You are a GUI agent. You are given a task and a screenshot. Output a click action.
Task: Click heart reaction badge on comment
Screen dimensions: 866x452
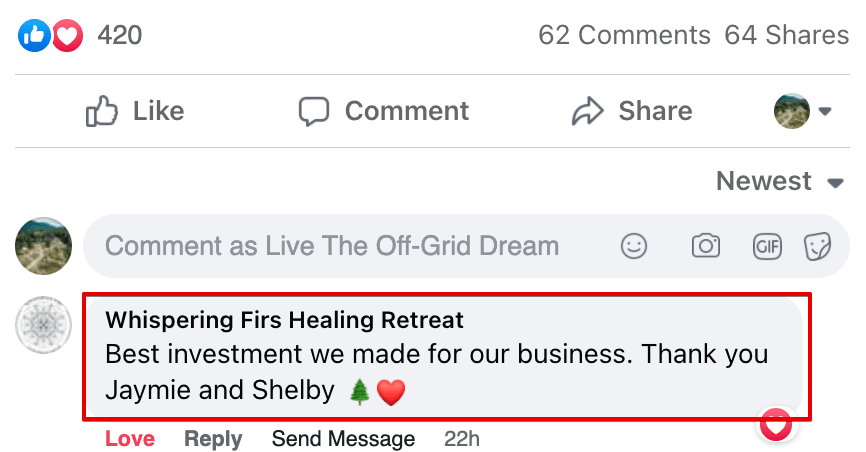pyautogui.click(x=776, y=425)
